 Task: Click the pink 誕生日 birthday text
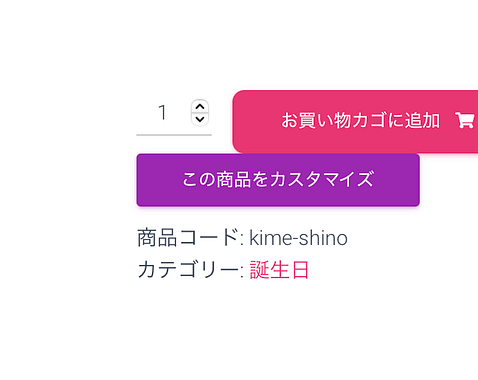(x=279, y=270)
